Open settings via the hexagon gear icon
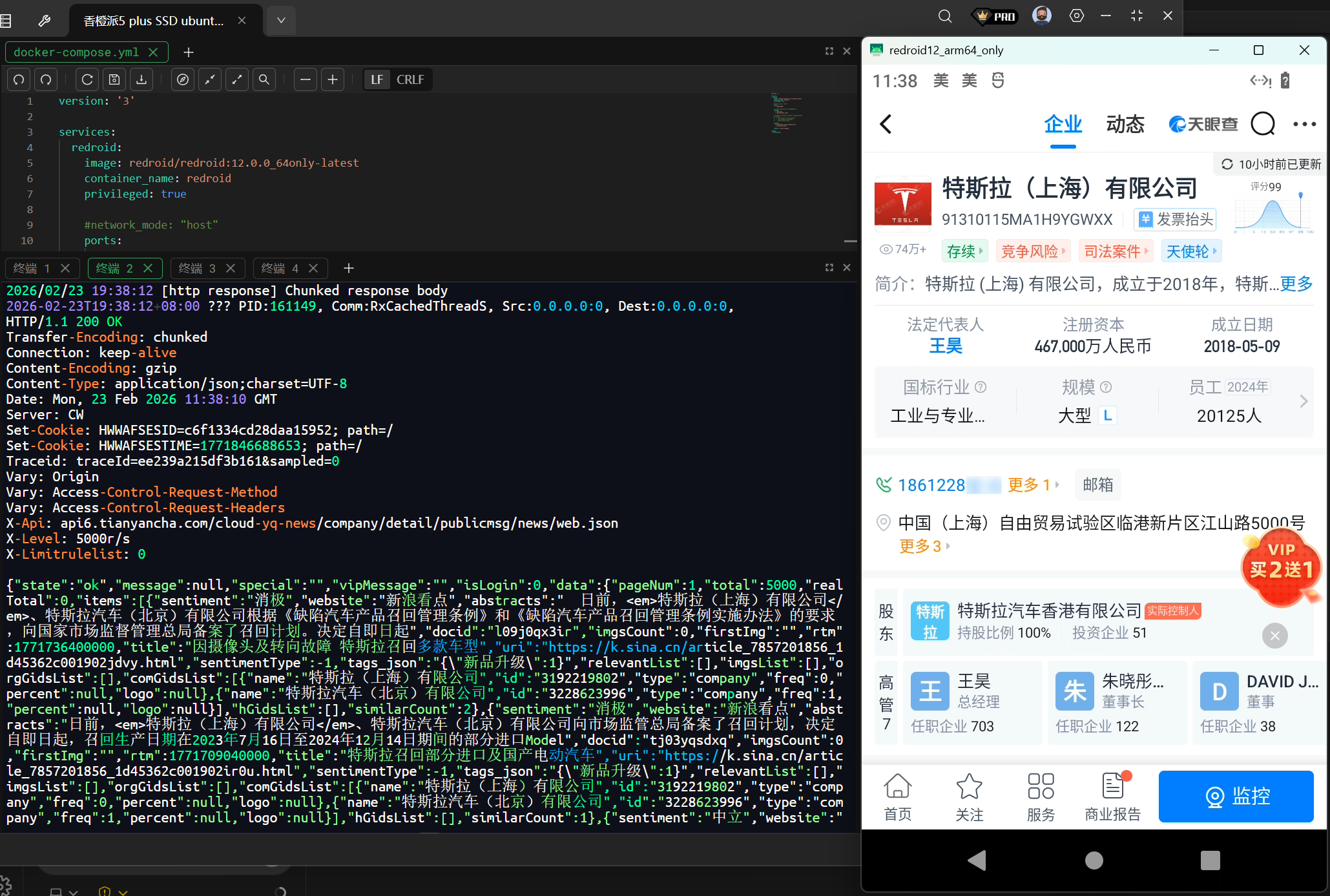Screen dimensions: 1330x896 click(1077, 16)
